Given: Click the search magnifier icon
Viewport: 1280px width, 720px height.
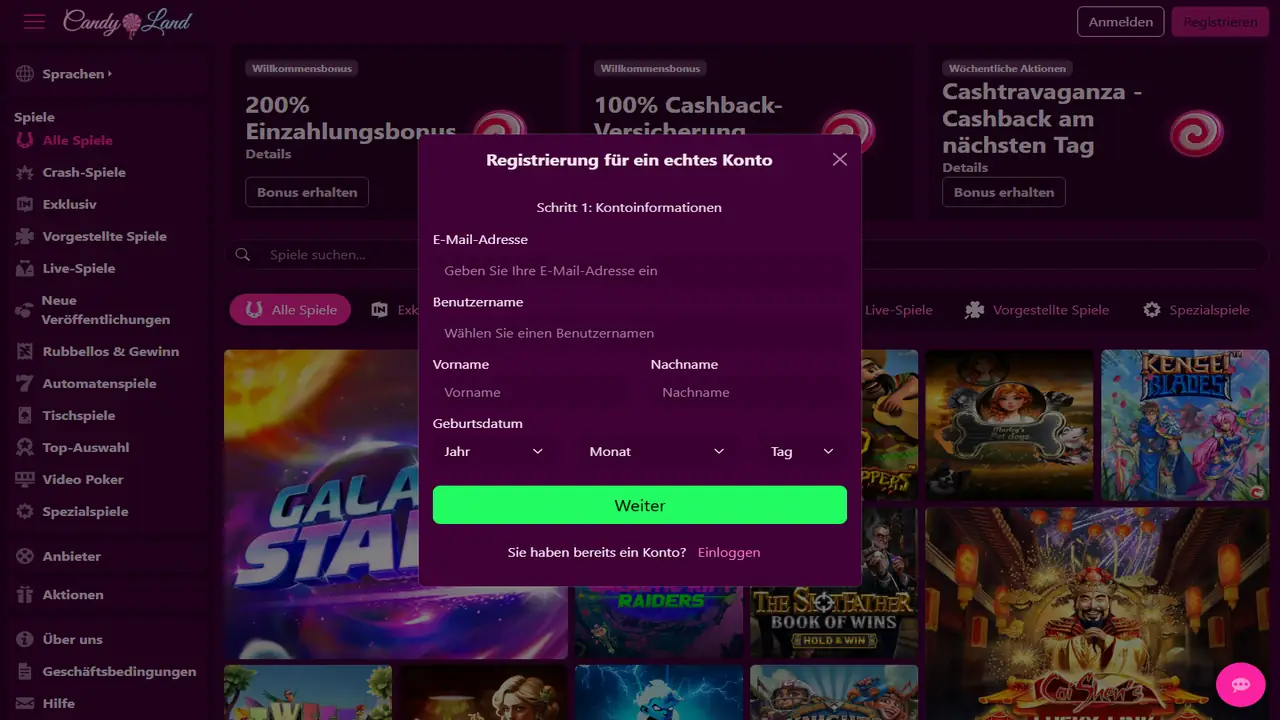Looking at the screenshot, I should click(x=242, y=255).
